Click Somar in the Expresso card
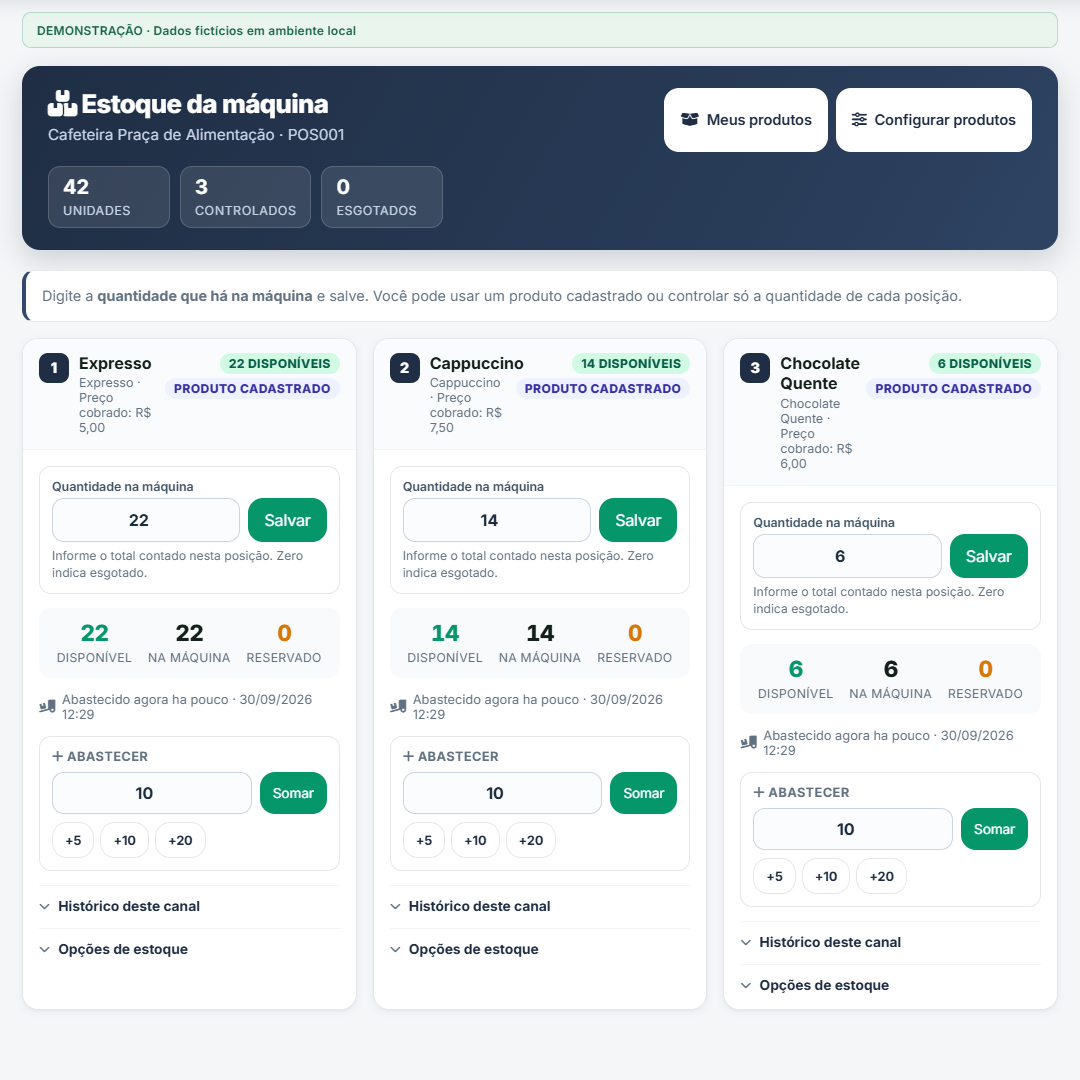Viewport: 1080px width, 1080px height. tap(293, 793)
